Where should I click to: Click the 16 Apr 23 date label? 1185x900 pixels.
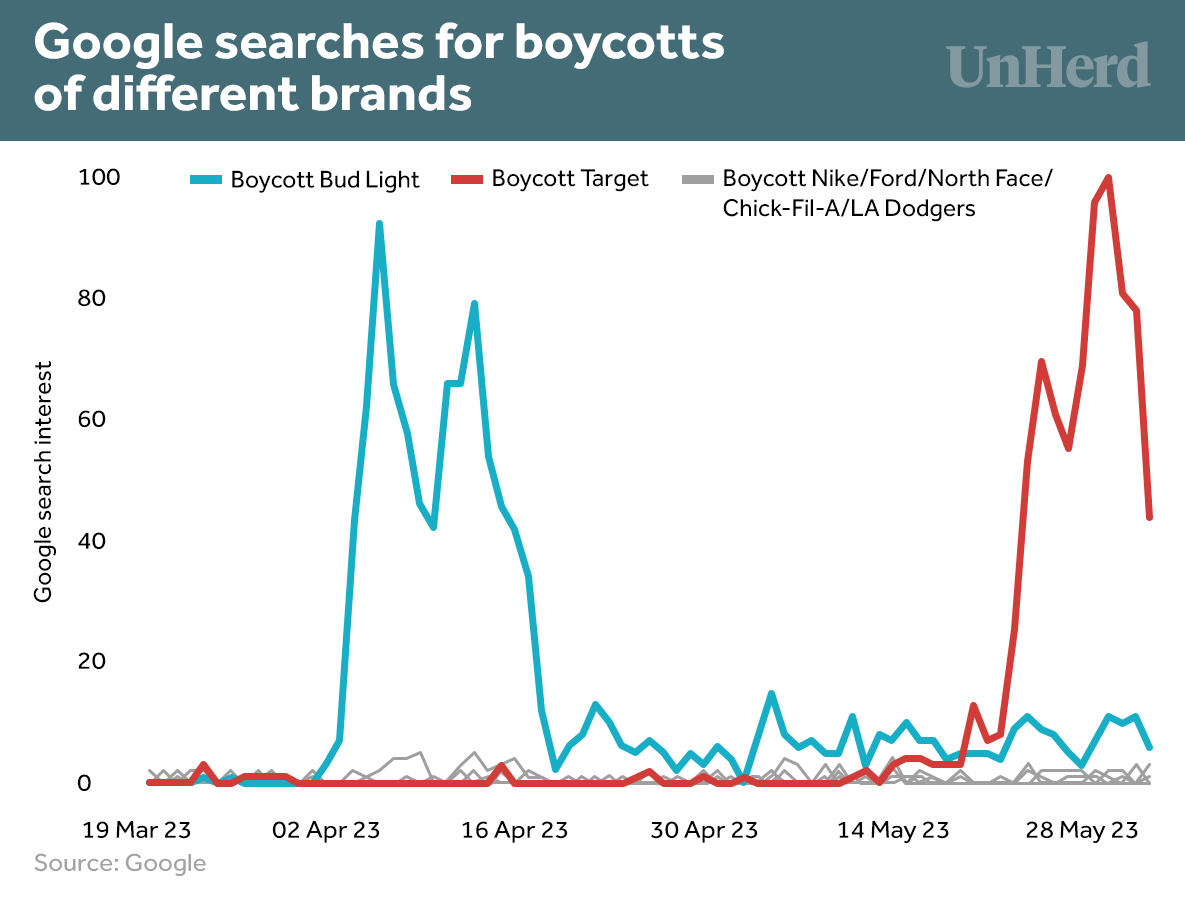coord(516,830)
